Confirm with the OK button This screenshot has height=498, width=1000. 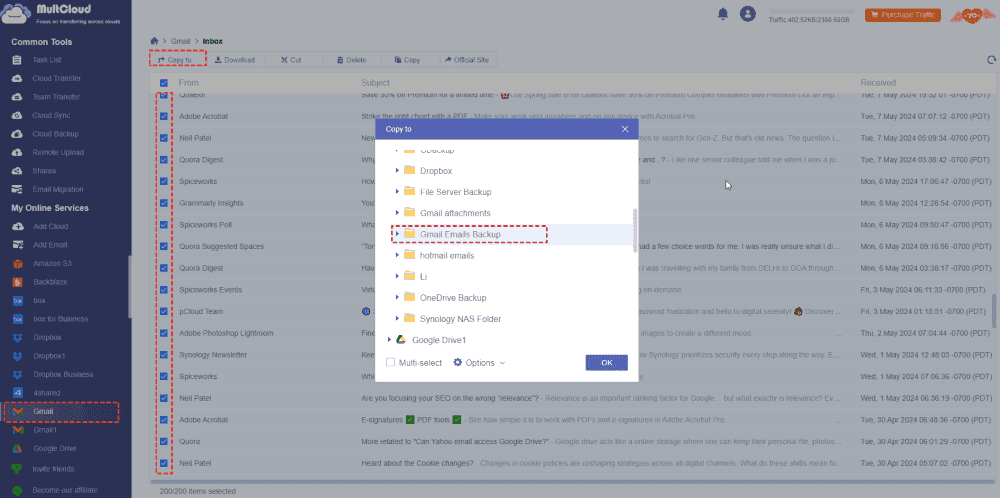[607, 363]
